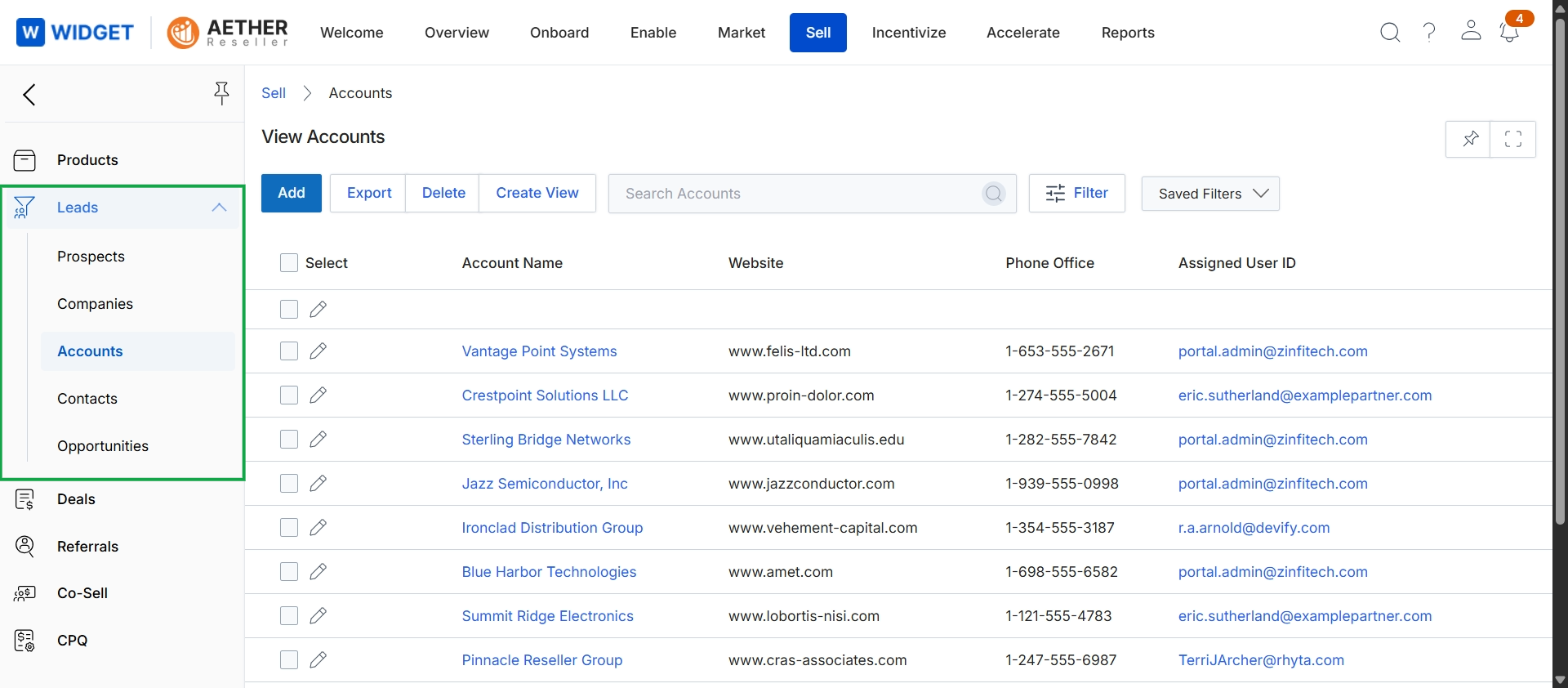Check the Ironclad Distribution Group row

click(289, 528)
